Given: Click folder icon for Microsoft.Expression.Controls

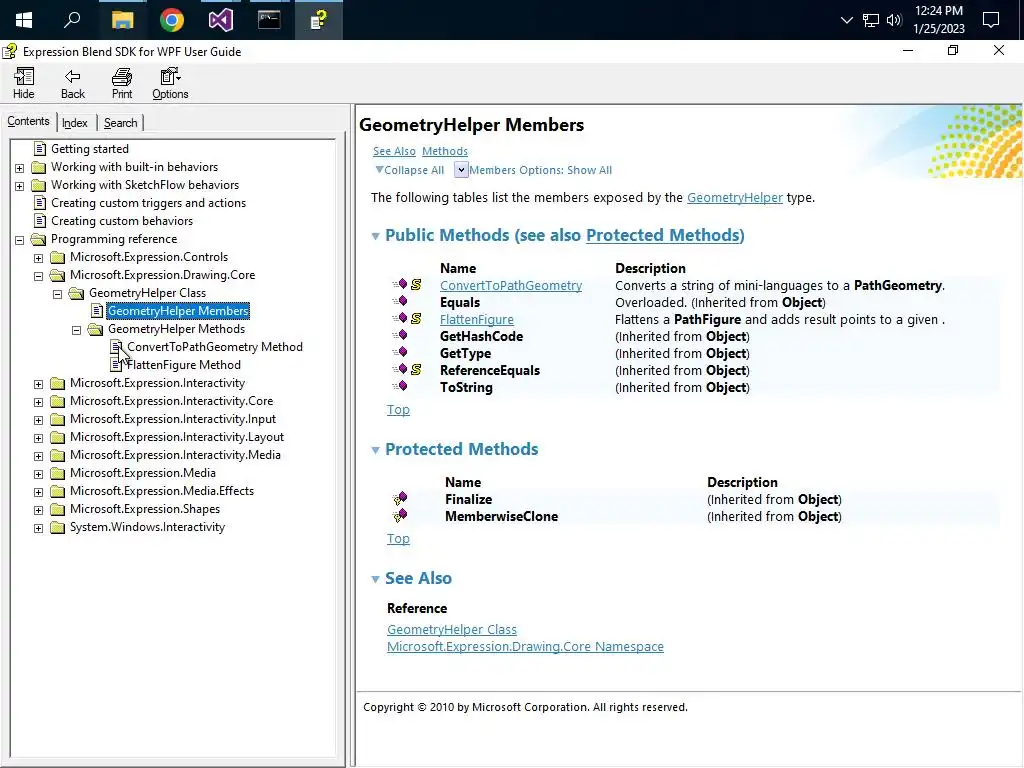Looking at the screenshot, I should pos(57,257).
